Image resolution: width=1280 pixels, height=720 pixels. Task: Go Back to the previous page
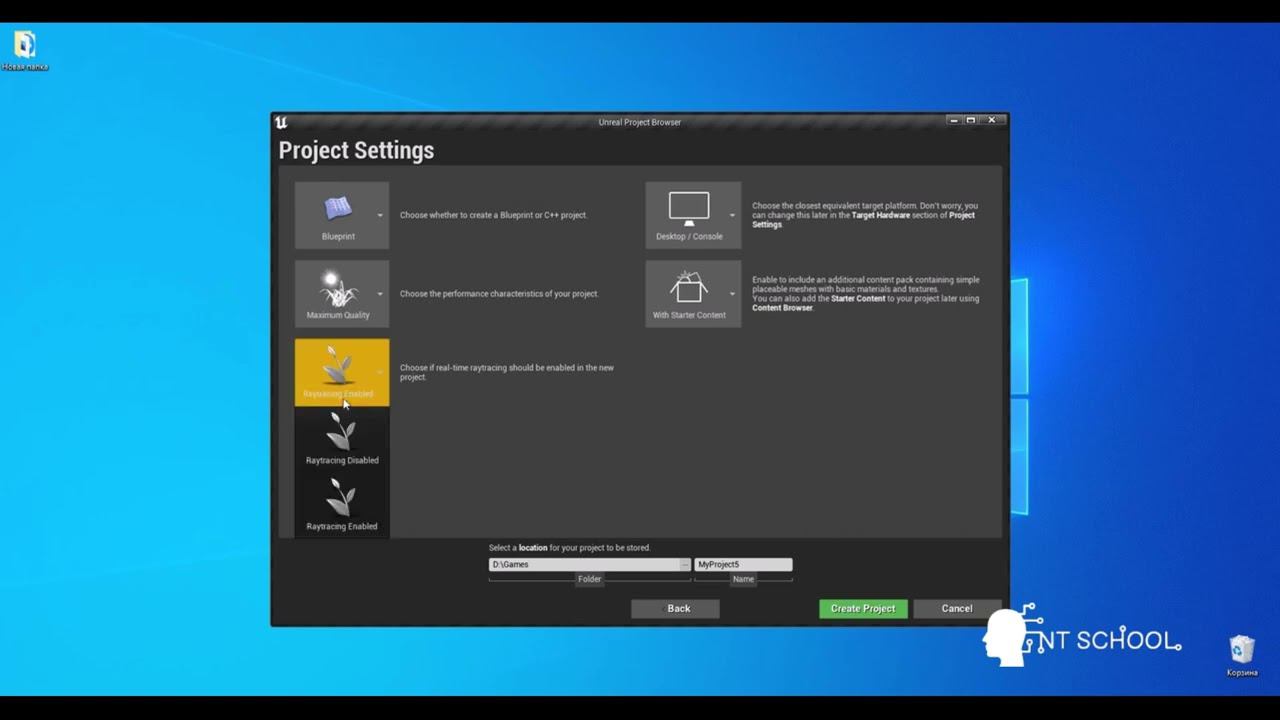click(x=675, y=608)
